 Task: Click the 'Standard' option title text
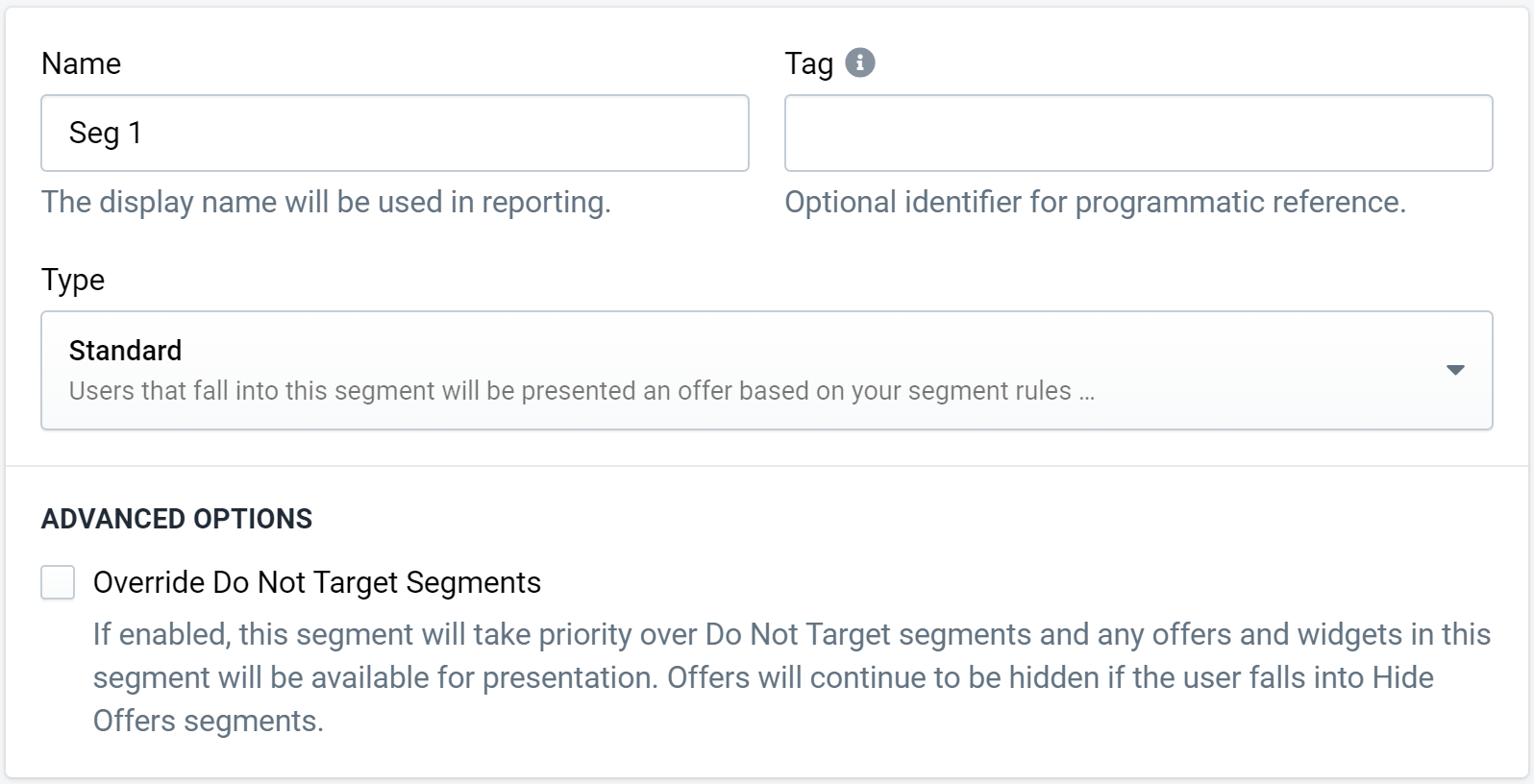tap(125, 351)
